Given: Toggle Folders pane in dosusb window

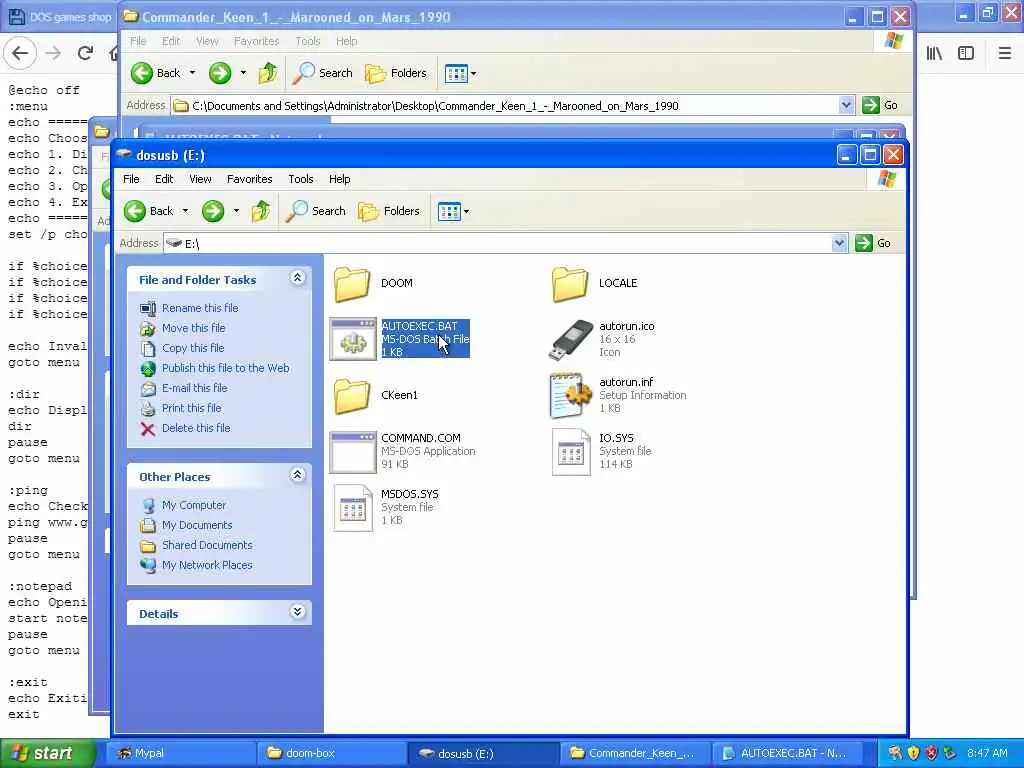Looking at the screenshot, I should pyautogui.click(x=389, y=211).
